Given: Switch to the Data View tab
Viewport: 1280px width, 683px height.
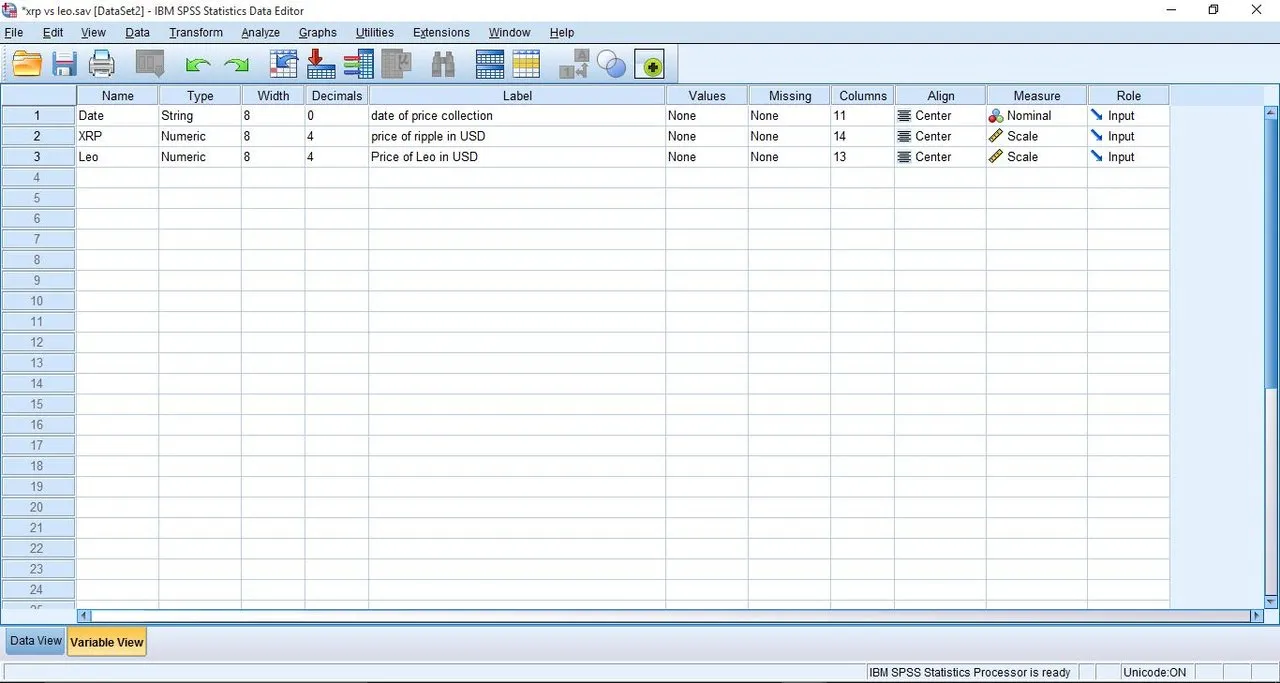Looking at the screenshot, I should pyautogui.click(x=35, y=641).
